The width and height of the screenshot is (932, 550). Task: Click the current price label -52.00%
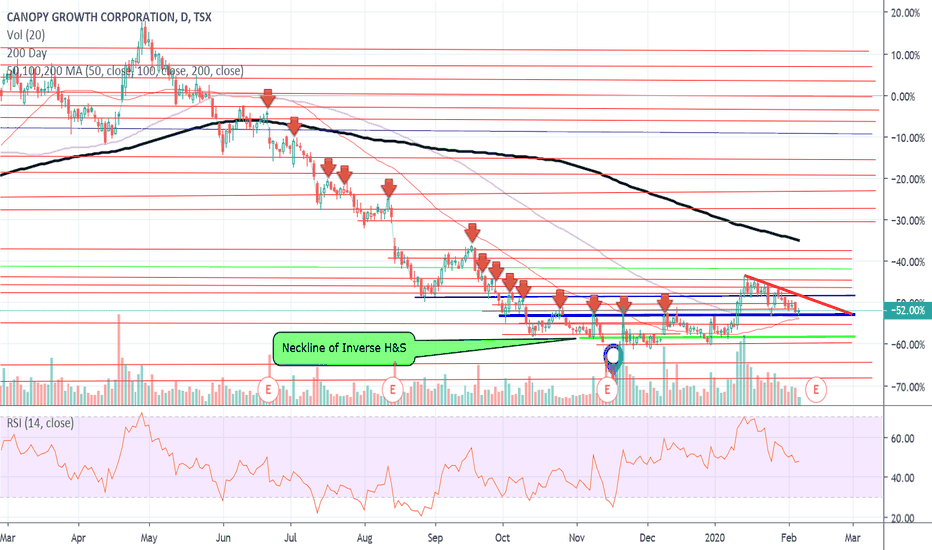[x=907, y=310]
